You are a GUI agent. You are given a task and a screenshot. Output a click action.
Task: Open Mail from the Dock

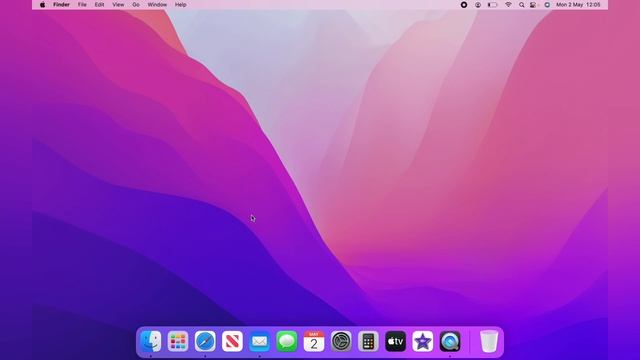(x=260, y=341)
